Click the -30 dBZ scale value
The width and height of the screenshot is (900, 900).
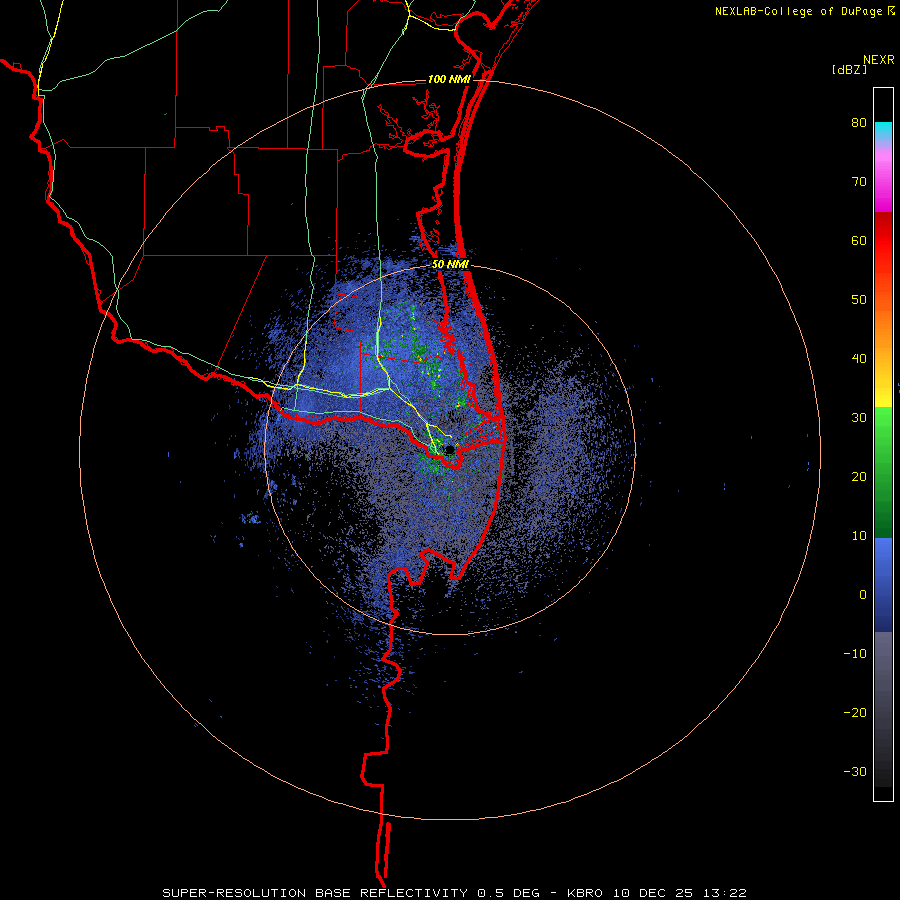tap(855, 773)
